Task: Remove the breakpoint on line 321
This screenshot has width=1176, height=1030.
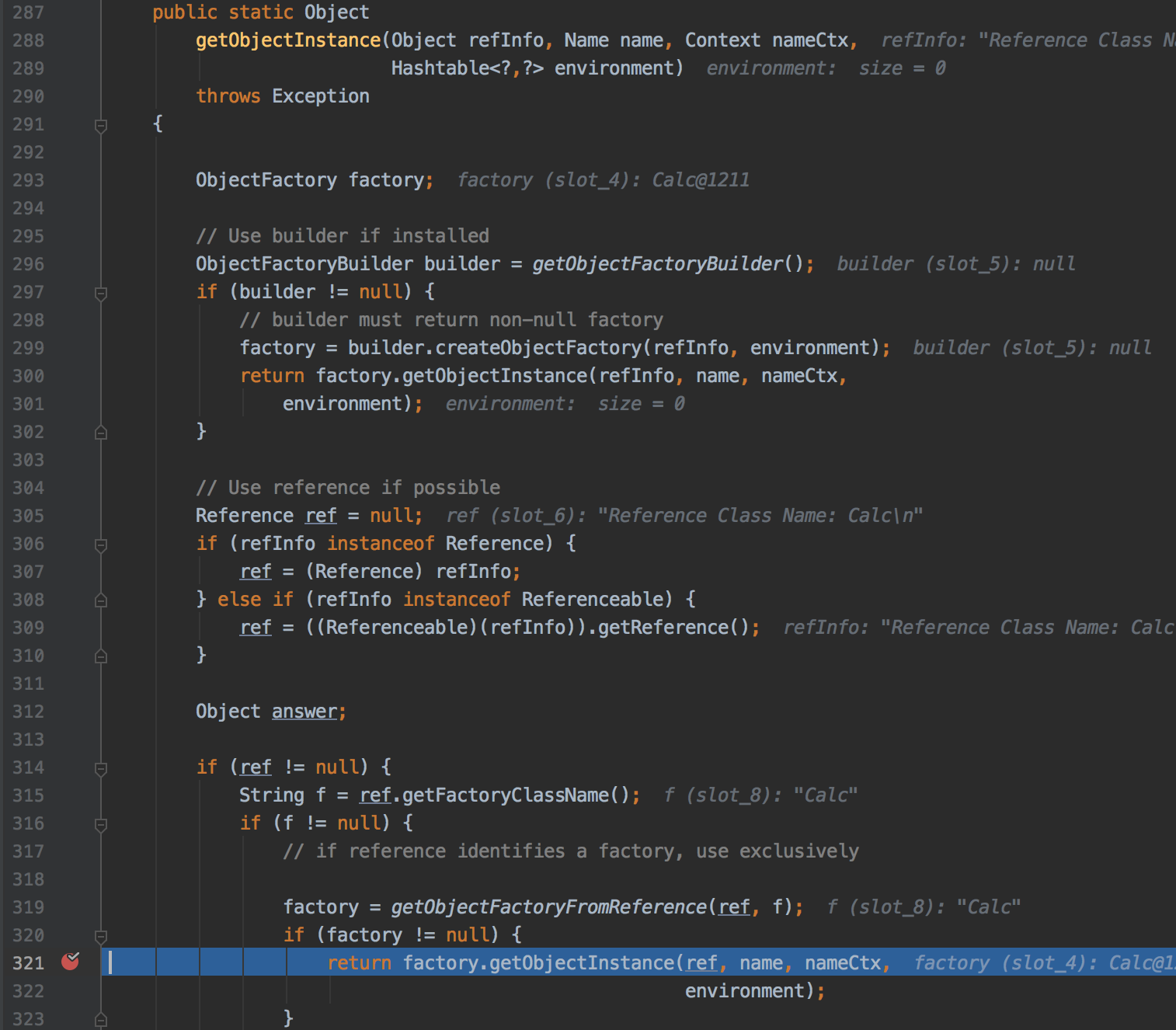Action: point(70,962)
